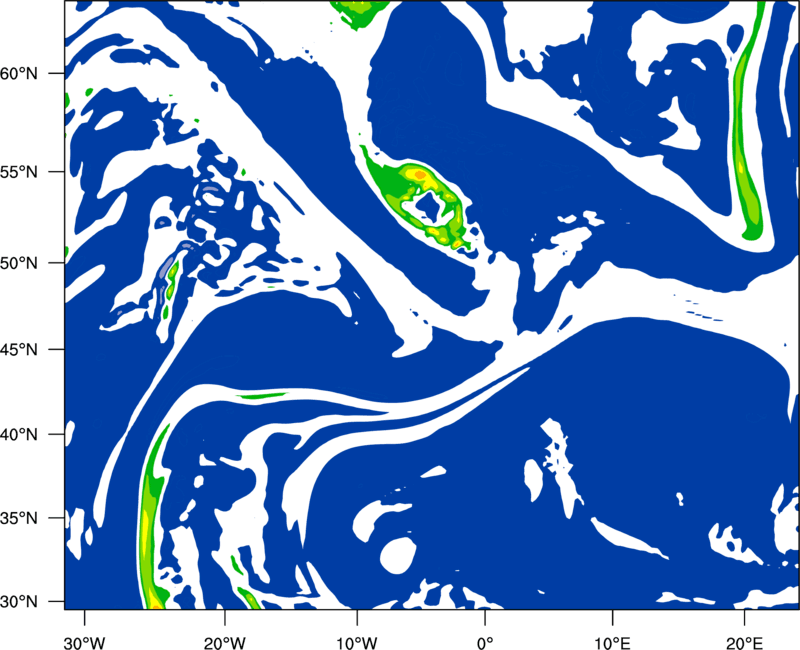Click the 35°N latitude label
Image resolution: width=800 pixels, height=650 pixels.
(18, 518)
